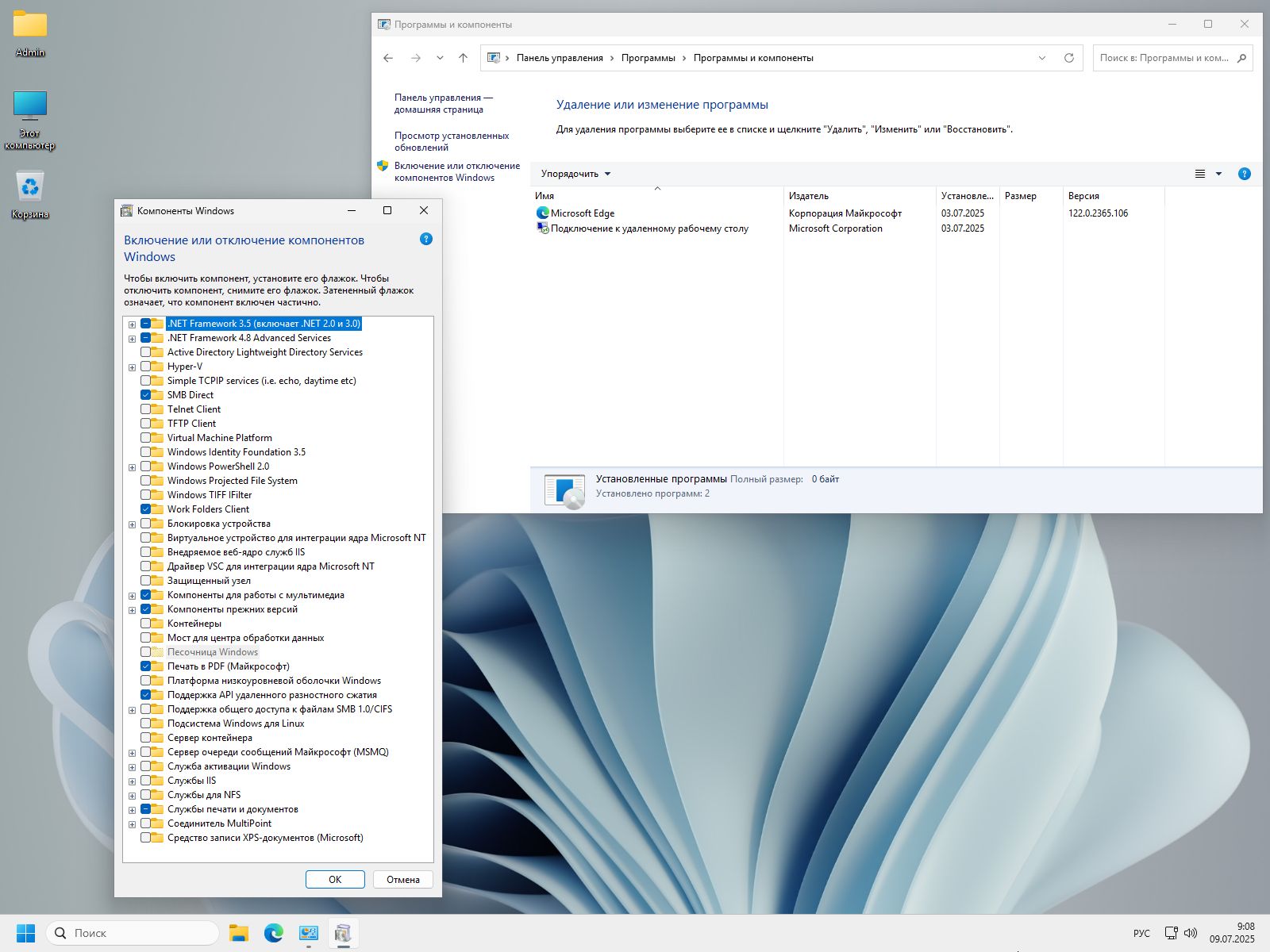
Task: Open network status icon in tray
Action: tap(1171, 933)
